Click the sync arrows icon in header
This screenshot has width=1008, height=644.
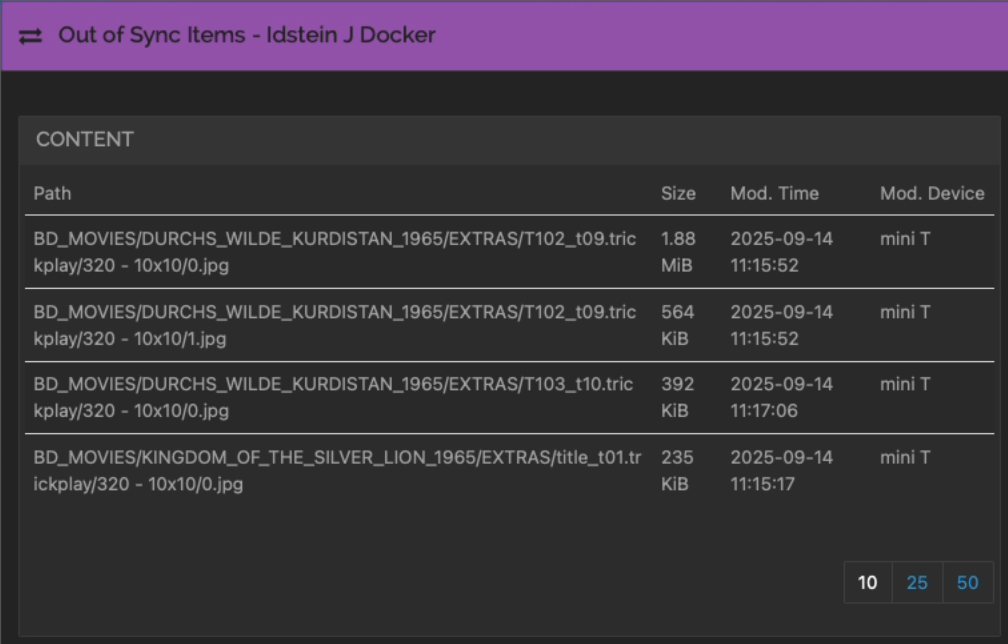tap(31, 36)
